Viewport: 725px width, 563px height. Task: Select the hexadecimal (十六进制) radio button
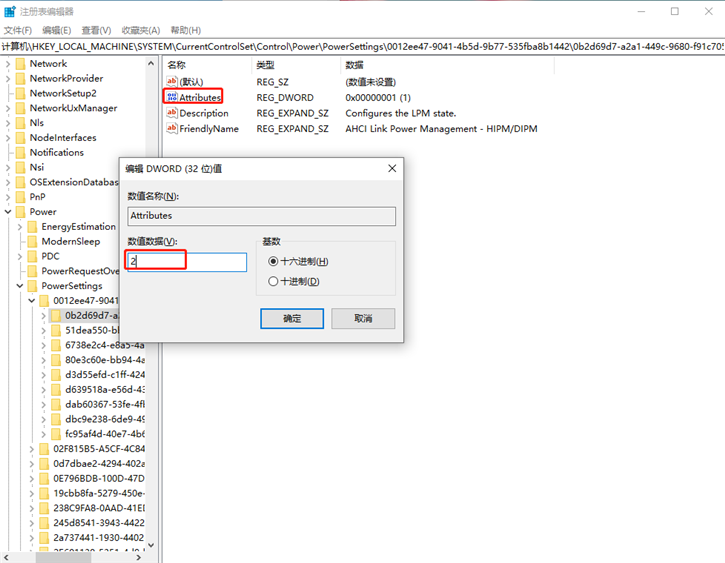pos(274,262)
